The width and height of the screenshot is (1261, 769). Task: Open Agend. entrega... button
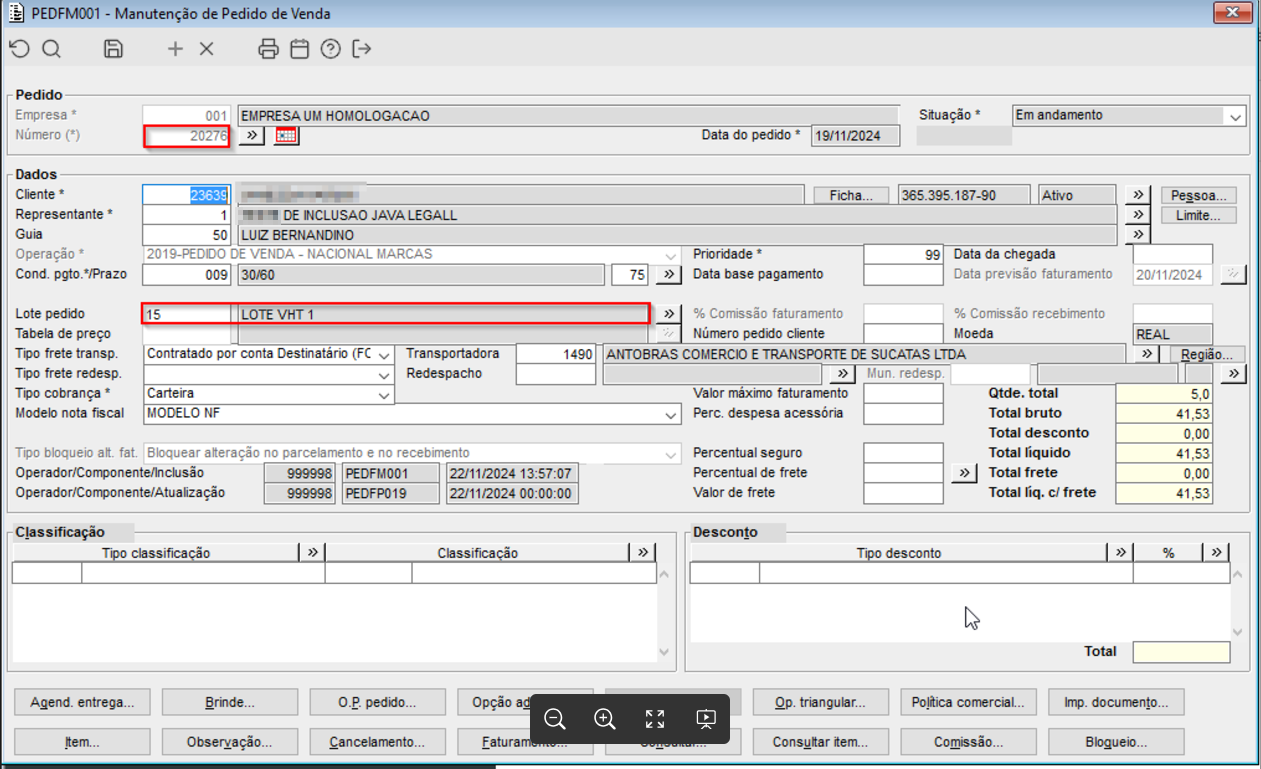tap(82, 702)
